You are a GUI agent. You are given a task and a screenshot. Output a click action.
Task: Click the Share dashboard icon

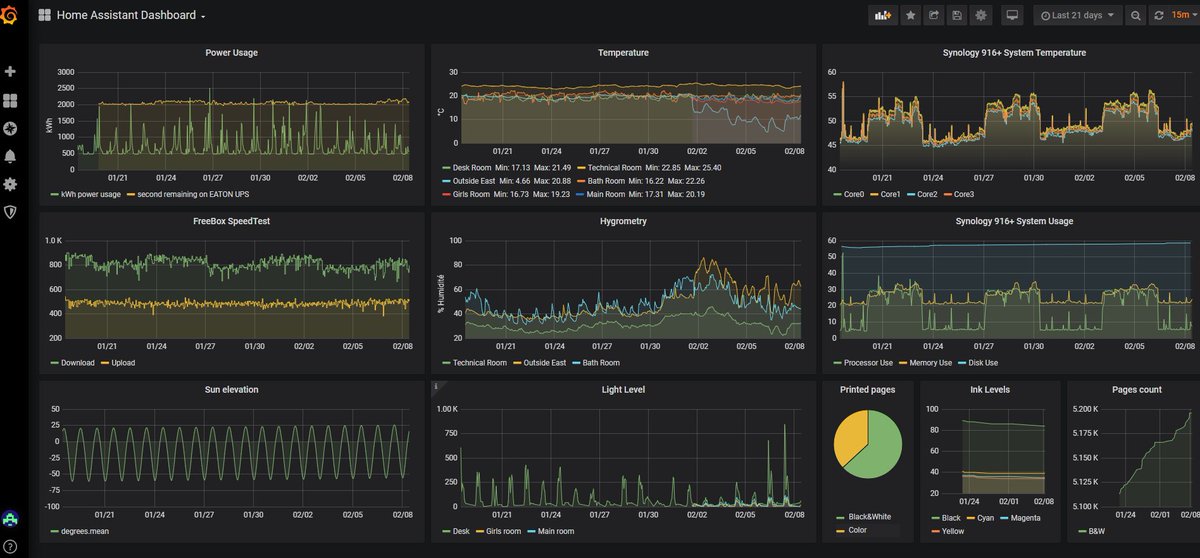(934, 15)
